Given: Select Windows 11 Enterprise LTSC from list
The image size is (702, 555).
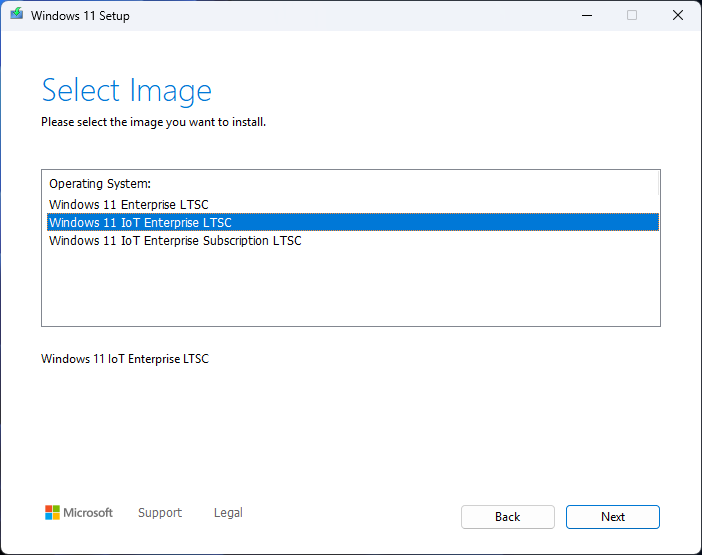Looking at the screenshot, I should pos(128,205).
